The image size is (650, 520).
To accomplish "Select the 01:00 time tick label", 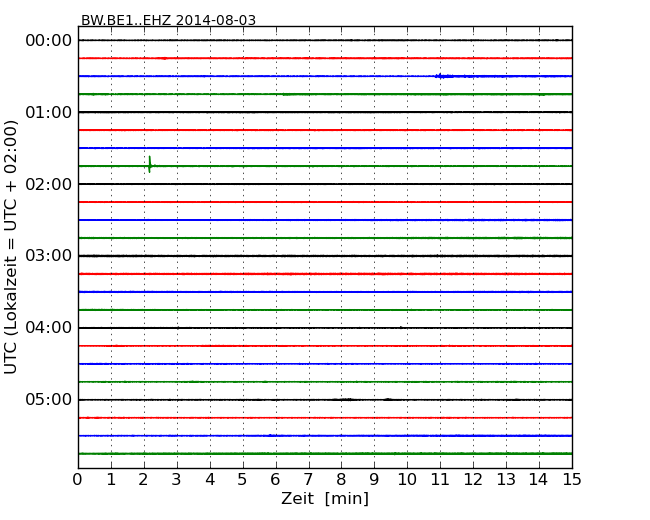I will [49, 112].
